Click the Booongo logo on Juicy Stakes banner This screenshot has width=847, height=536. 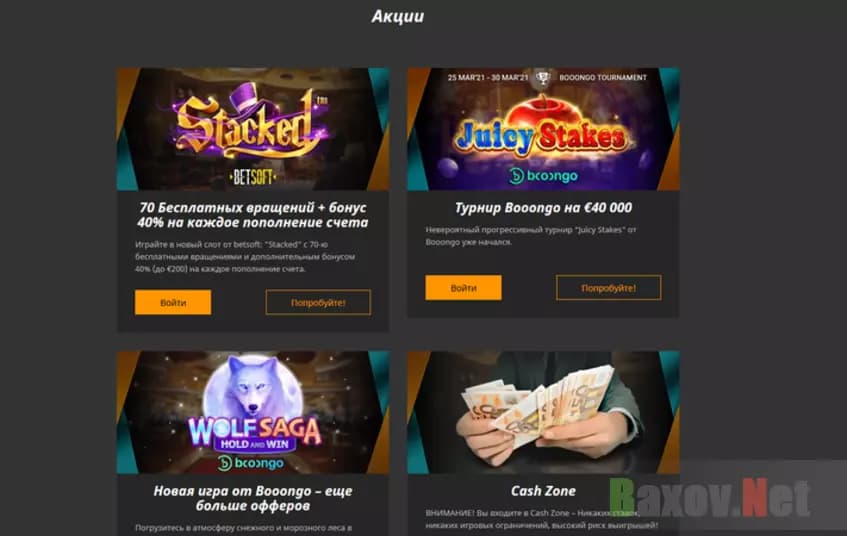pos(543,176)
